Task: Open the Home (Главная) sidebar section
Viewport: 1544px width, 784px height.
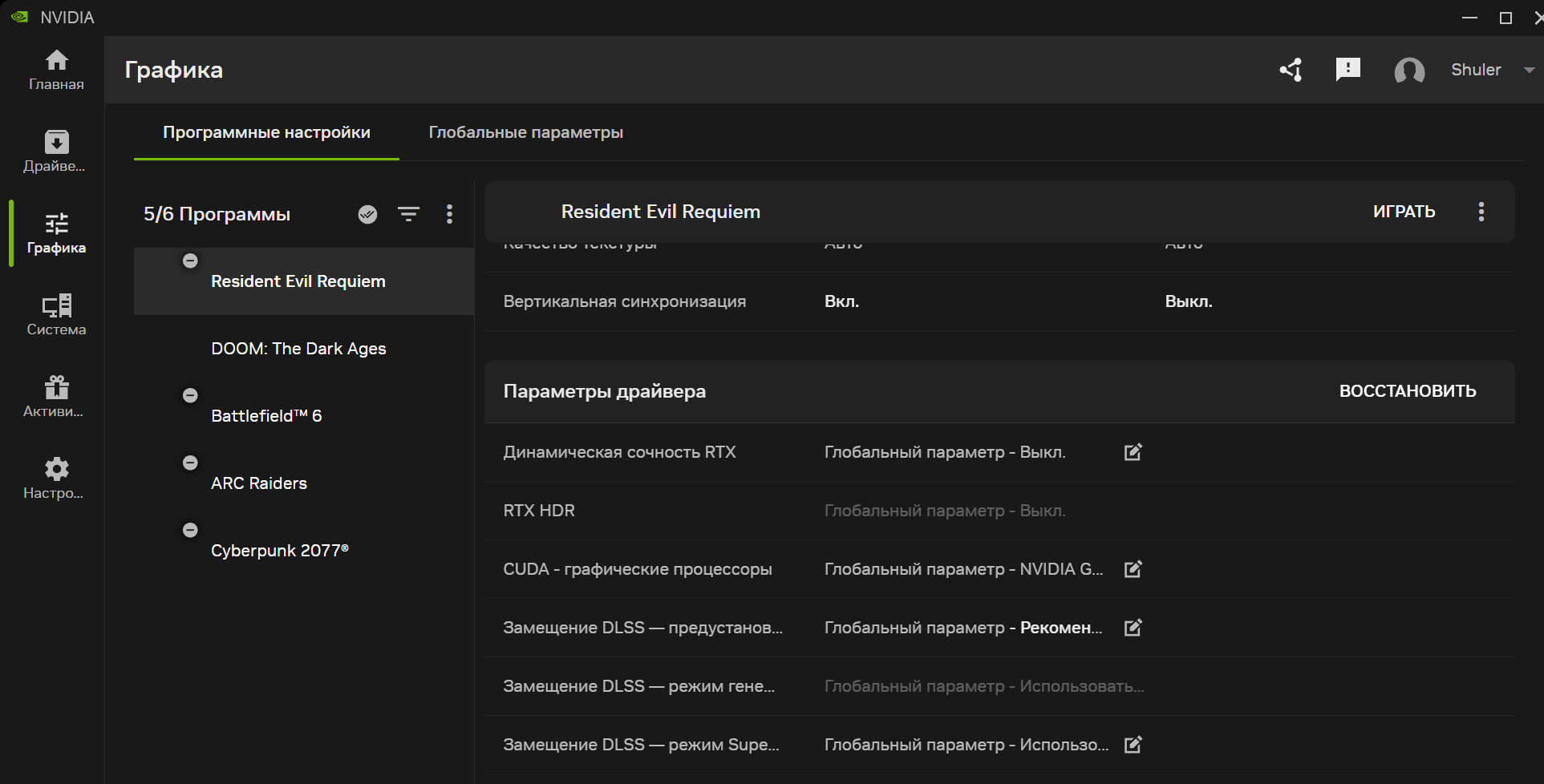Action: click(56, 70)
